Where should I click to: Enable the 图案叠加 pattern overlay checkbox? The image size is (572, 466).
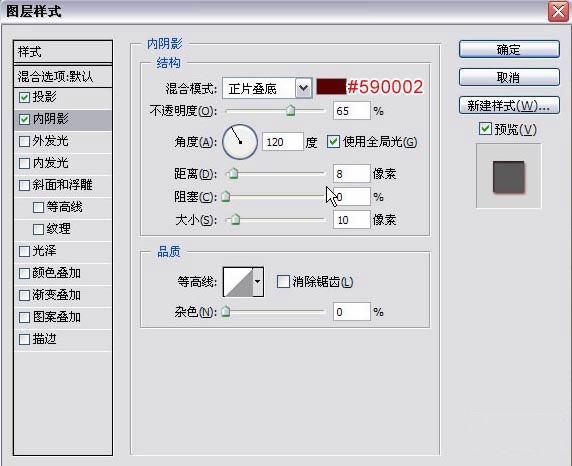click(x=24, y=317)
